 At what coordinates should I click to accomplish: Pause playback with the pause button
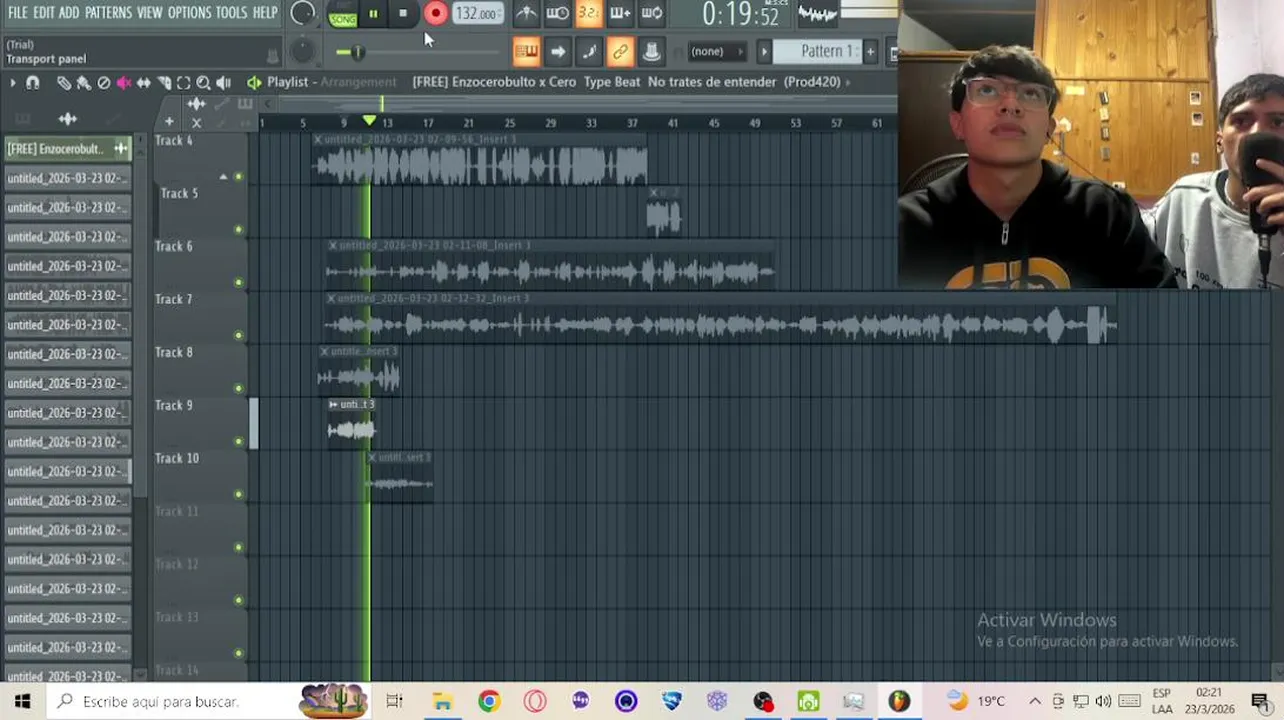(x=373, y=13)
